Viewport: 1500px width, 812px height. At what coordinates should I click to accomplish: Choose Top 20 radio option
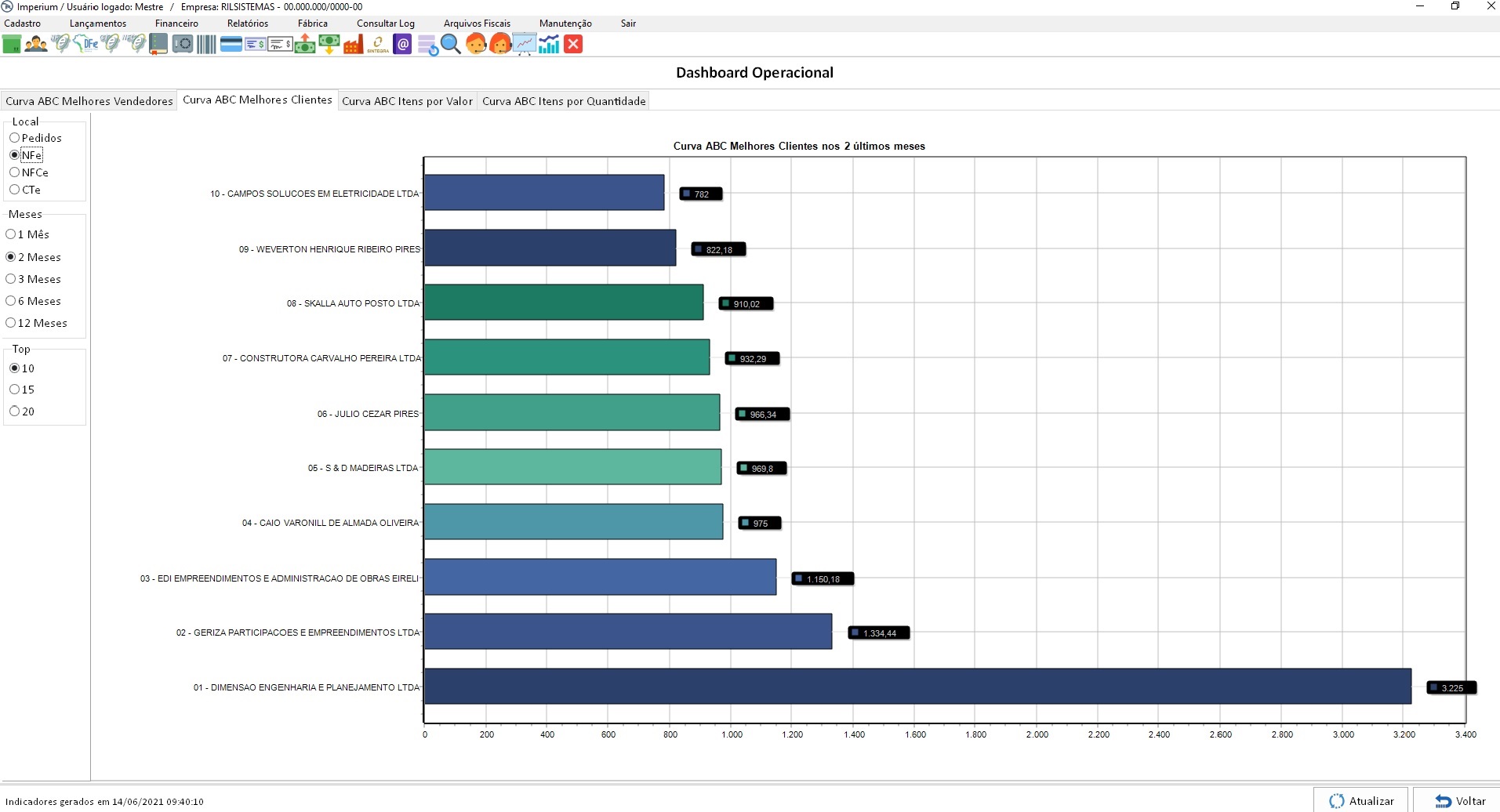[x=15, y=411]
